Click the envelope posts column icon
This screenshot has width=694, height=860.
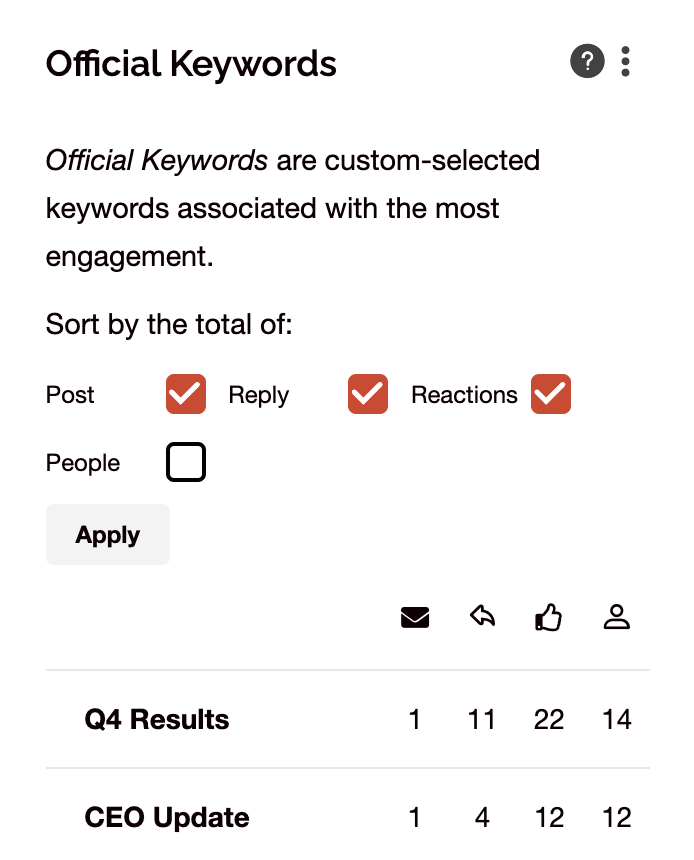pos(414,617)
